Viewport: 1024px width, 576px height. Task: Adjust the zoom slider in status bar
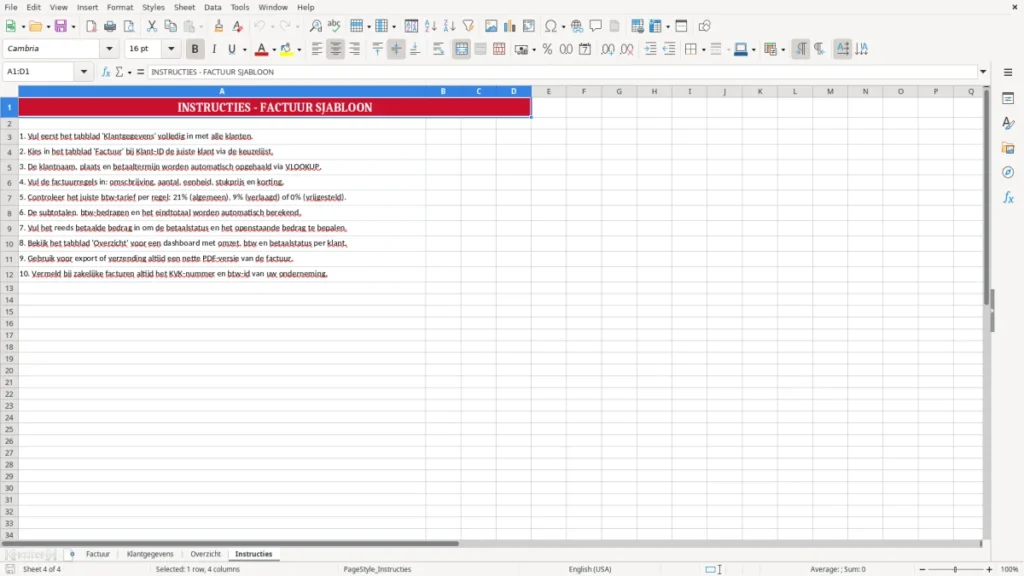(x=955, y=569)
